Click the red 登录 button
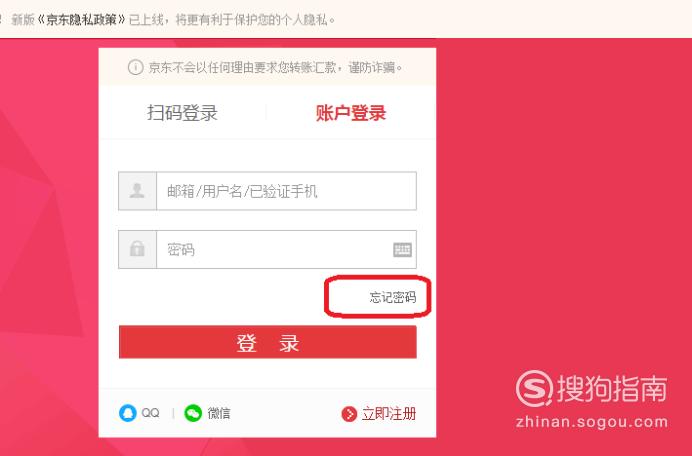Image resolution: width=692 pixels, height=456 pixels. tap(267, 342)
